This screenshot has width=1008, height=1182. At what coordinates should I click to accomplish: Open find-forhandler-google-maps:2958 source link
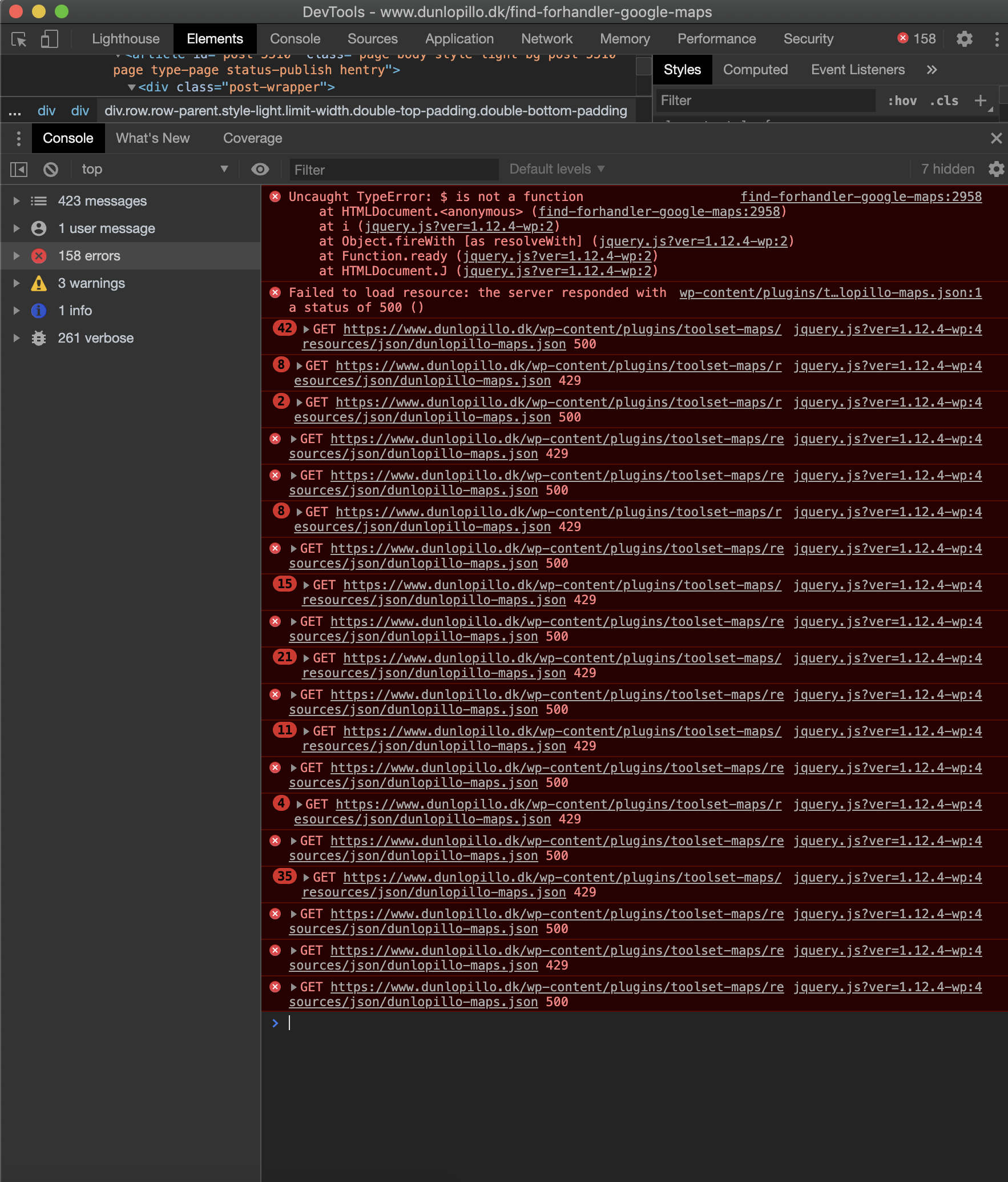[861, 196]
